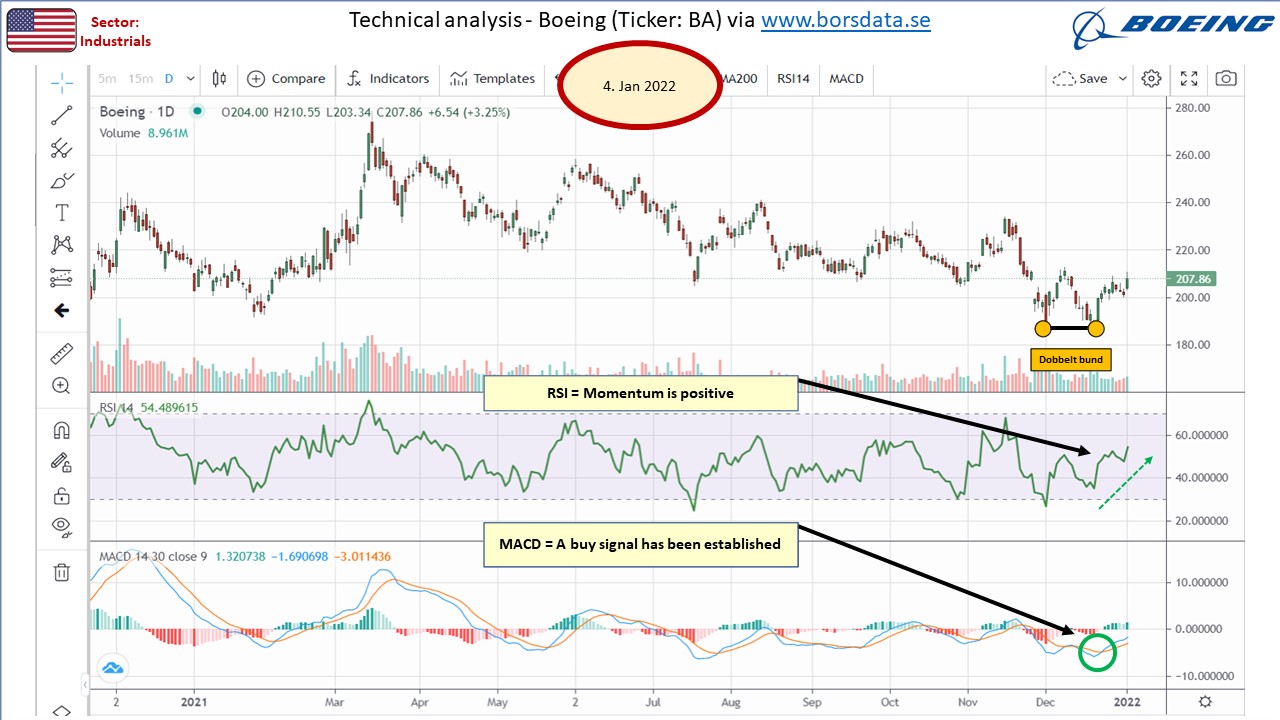Click the Boeing 1D symbol title
Viewport: 1280px width, 720px height.
click(x=137, y=112)
